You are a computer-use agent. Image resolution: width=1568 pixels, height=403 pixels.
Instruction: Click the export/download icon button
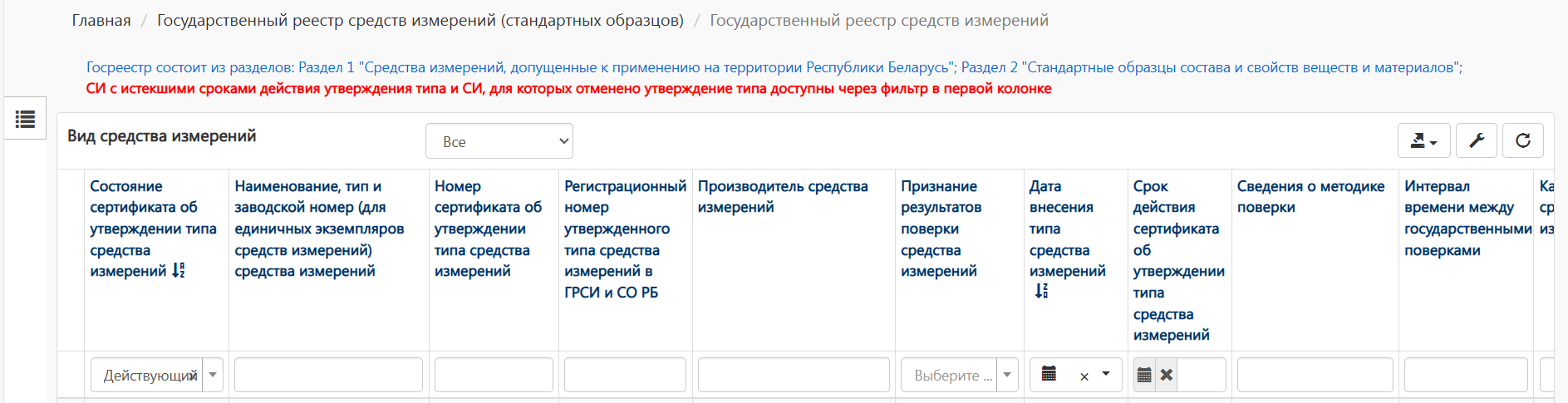[1423, 141]
